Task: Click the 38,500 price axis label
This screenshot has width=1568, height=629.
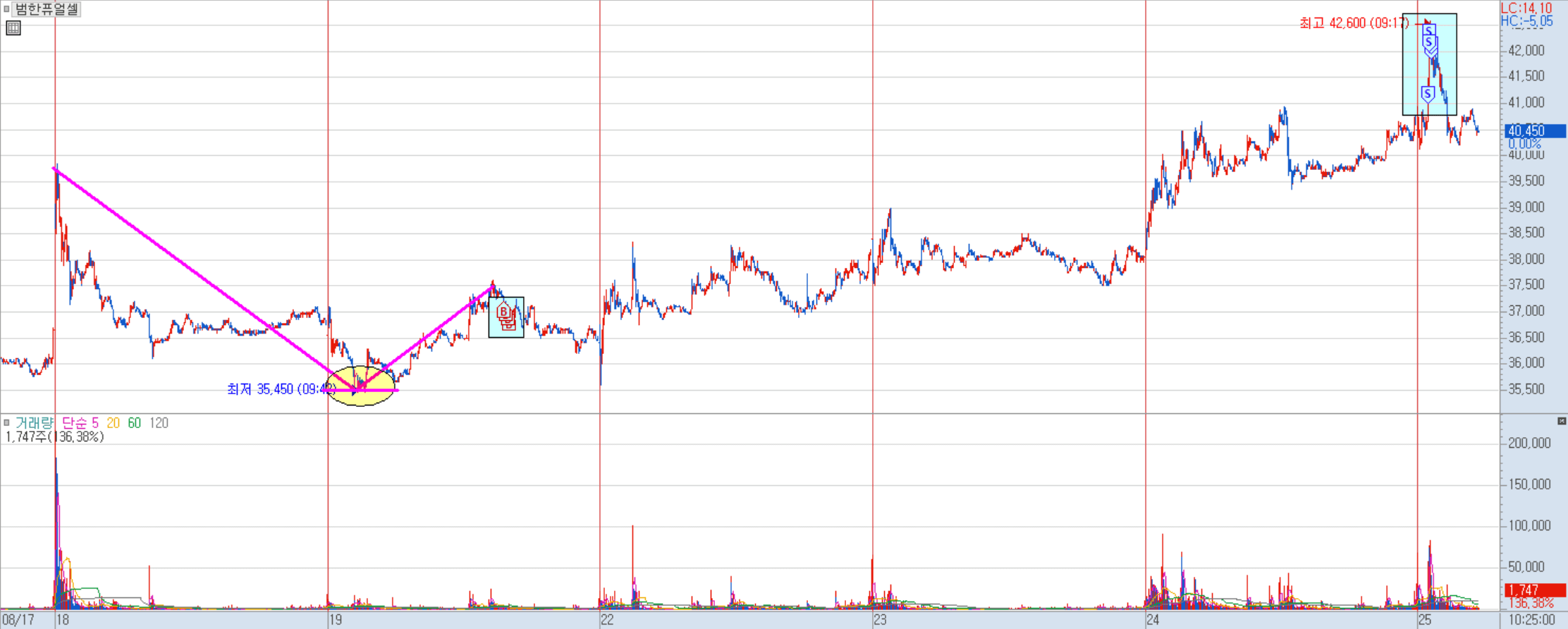Action: [x=1526, y=233]
